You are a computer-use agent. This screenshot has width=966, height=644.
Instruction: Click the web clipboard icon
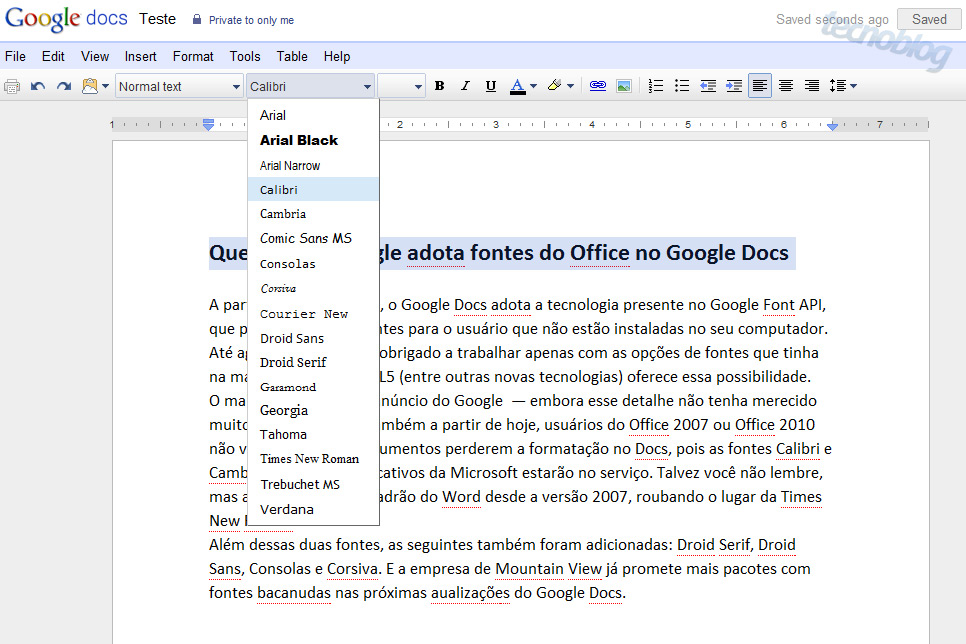click(x=90, y=86)
